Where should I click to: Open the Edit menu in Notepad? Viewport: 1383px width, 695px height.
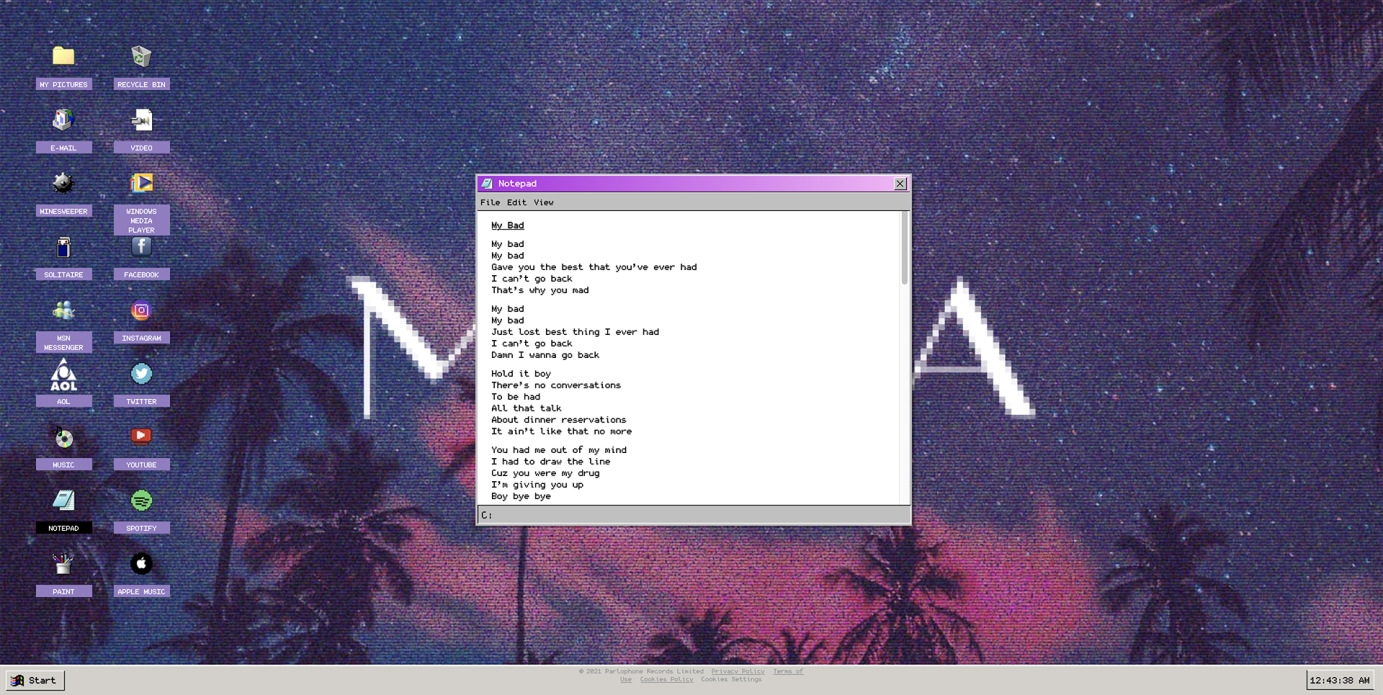(x=516, y=203)
